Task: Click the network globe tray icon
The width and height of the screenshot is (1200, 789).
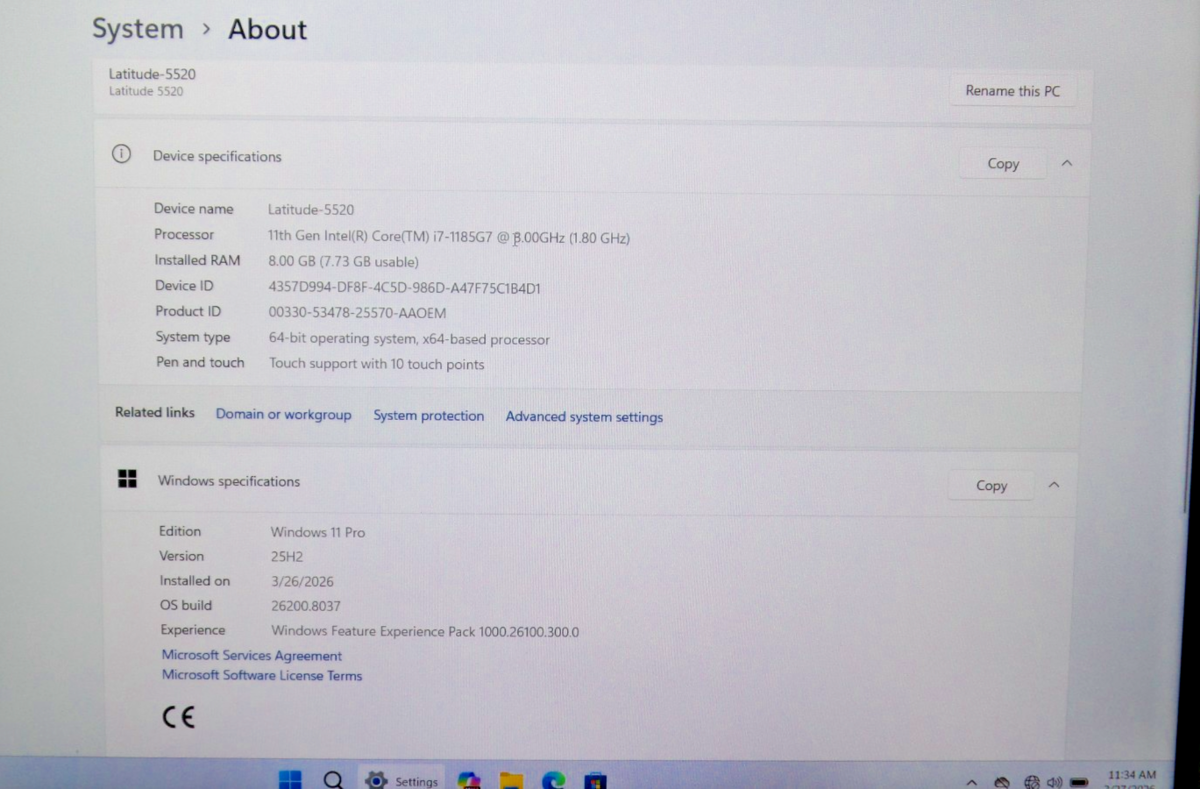Action: (x=1031, y=781)
